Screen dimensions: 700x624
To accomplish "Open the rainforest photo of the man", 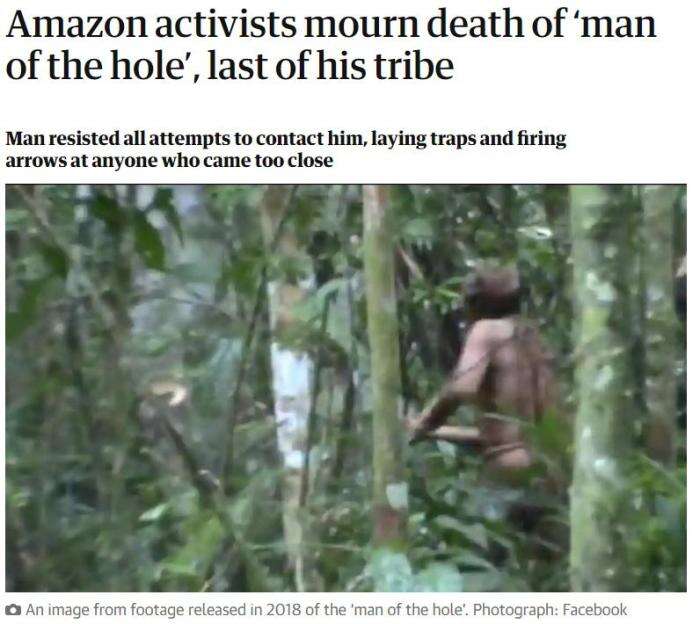I will pyautogui.click(x=346, y=388).
